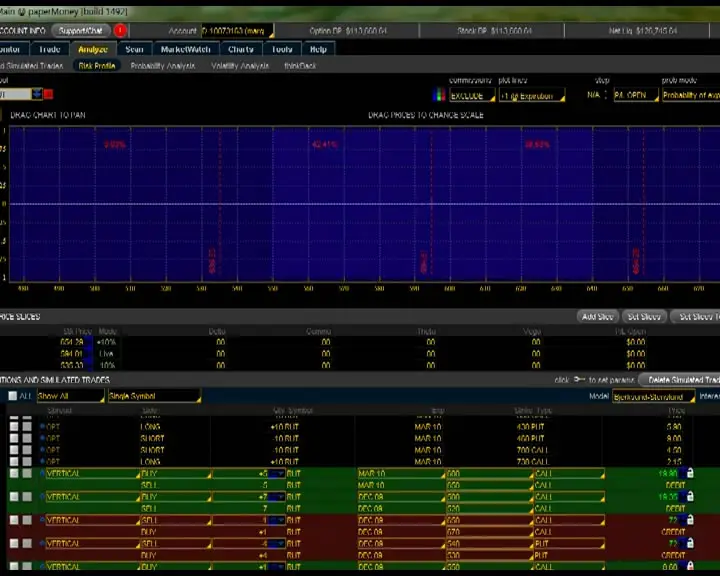Click the lock icon on the second green VERTICAL row
This screenshot has height=576, width=720.
(x=689, y=496)
